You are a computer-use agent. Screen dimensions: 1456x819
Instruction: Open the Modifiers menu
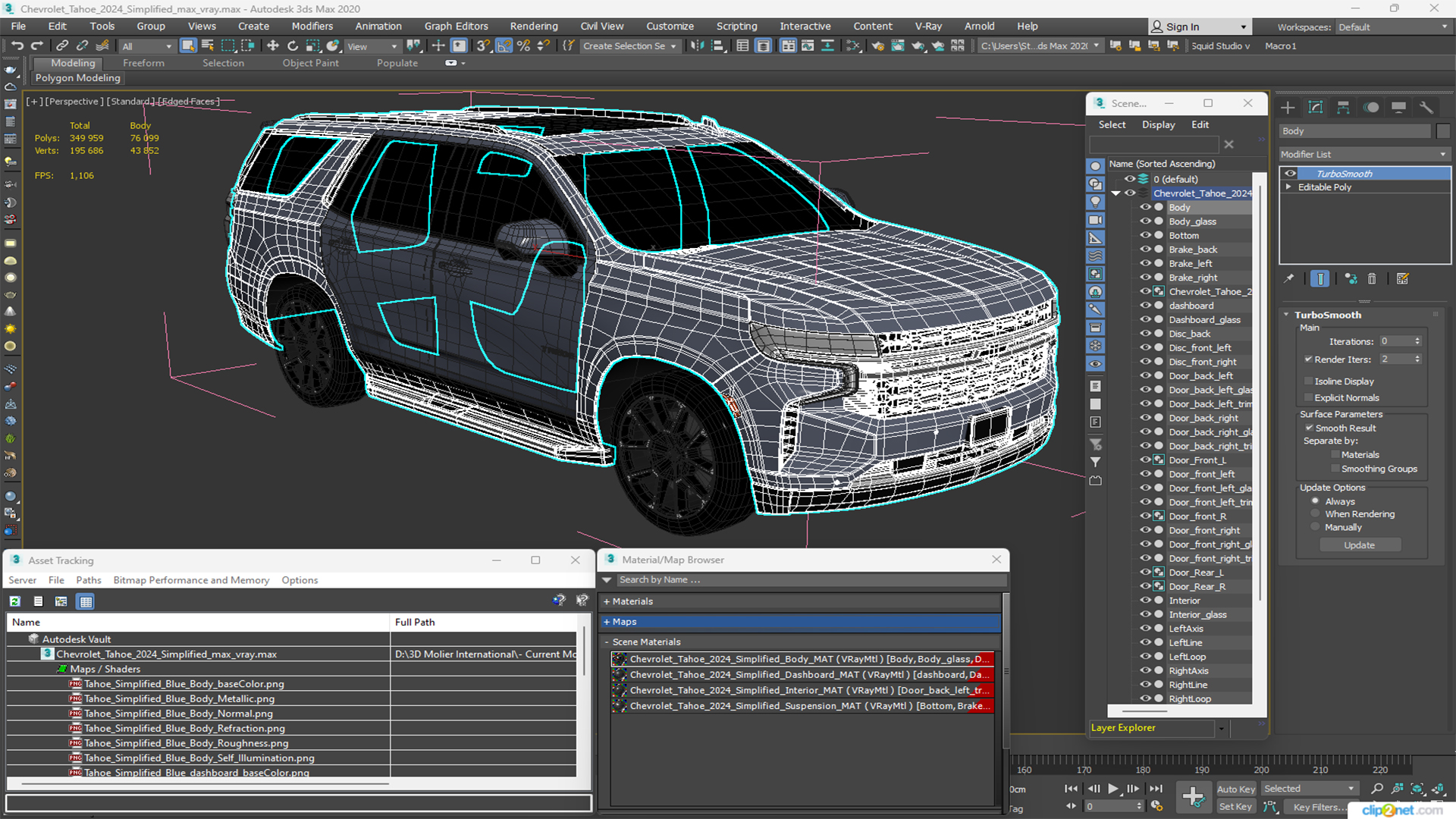(x=312, y=26)
